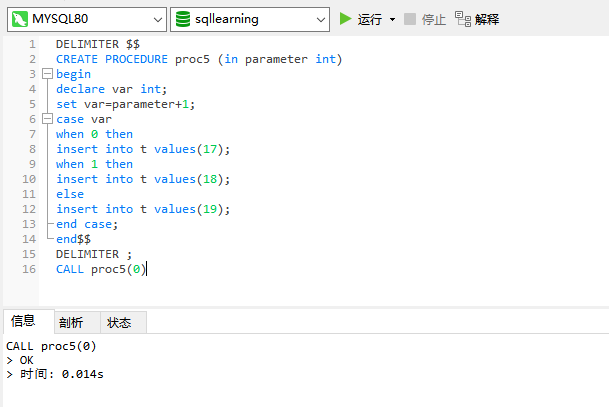
Task: Open the MYSQL80 connection dropdown
Action: 157,19
